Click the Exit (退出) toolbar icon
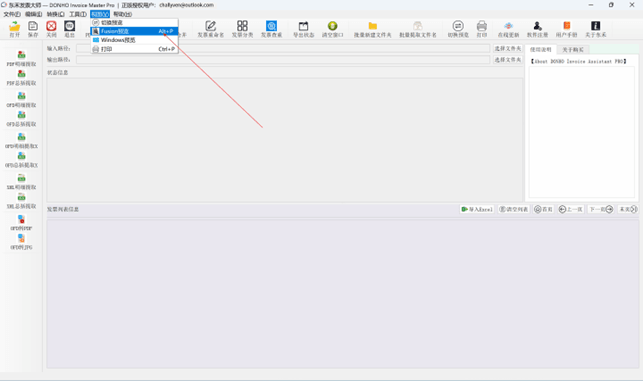The width and height of the screenshot is (643, 381). (x=70, y=29)
